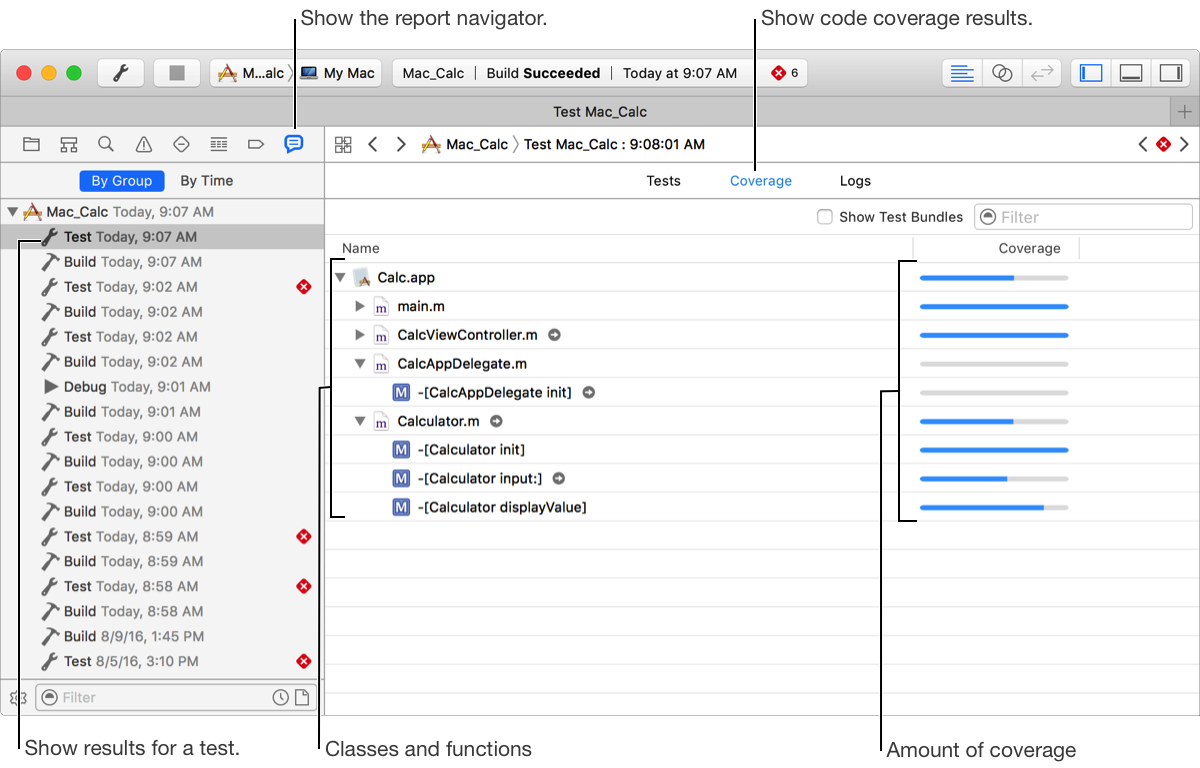1200x768 pixels.
Task: Select the Test Mac_Calc window tab
Action: tap(600, 111)
